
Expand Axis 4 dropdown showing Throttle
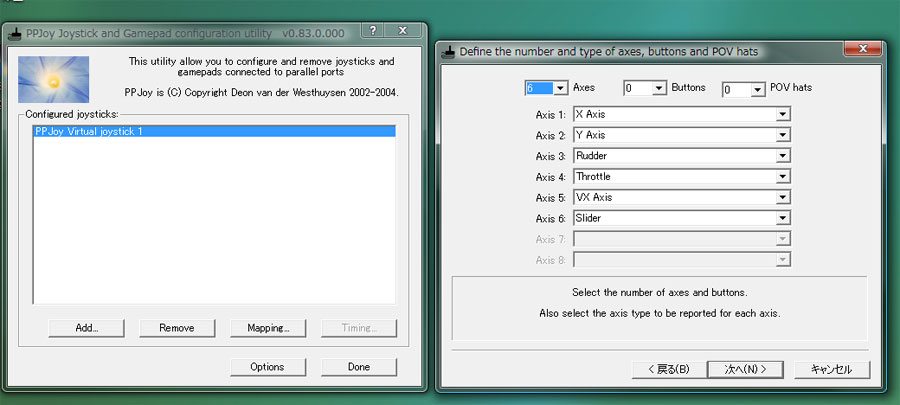(x=782, y=177)
